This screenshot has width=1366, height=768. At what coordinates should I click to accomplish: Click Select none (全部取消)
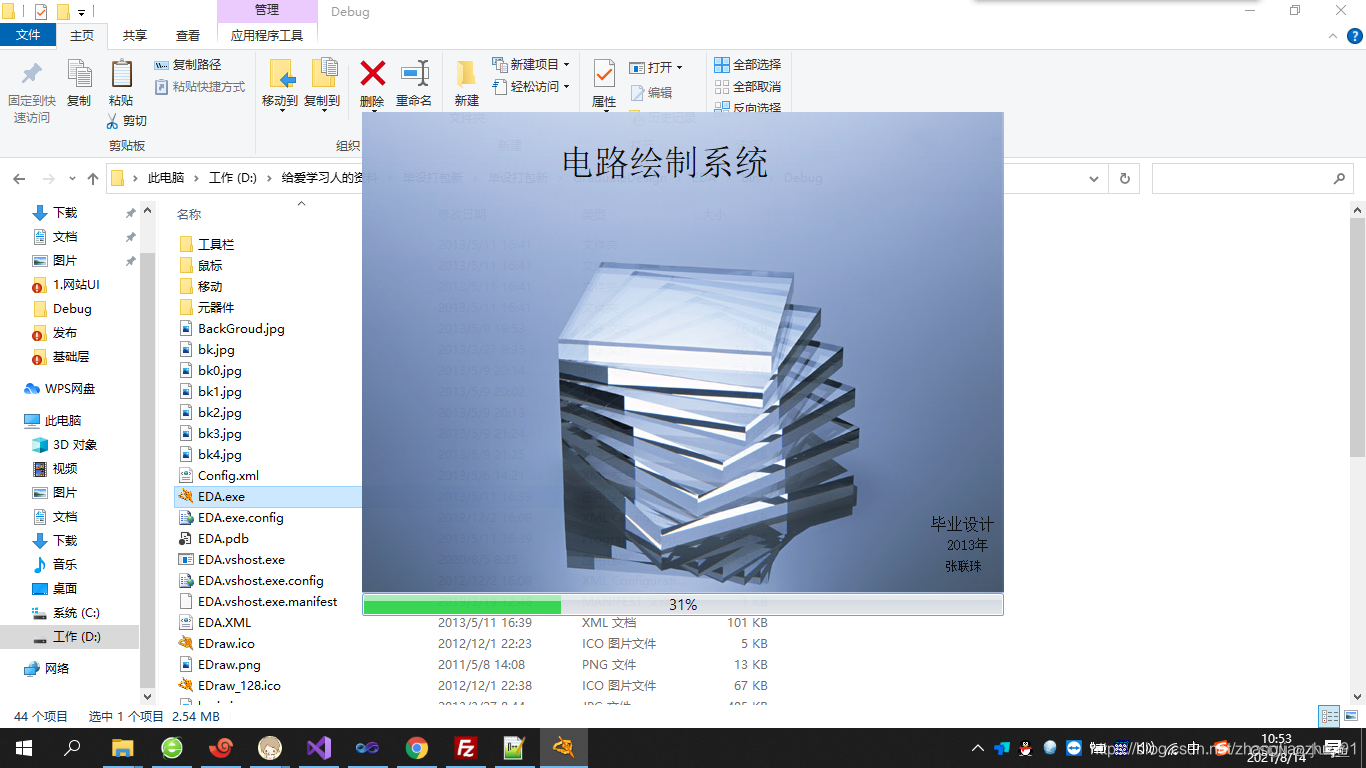[x=748, y=87]
